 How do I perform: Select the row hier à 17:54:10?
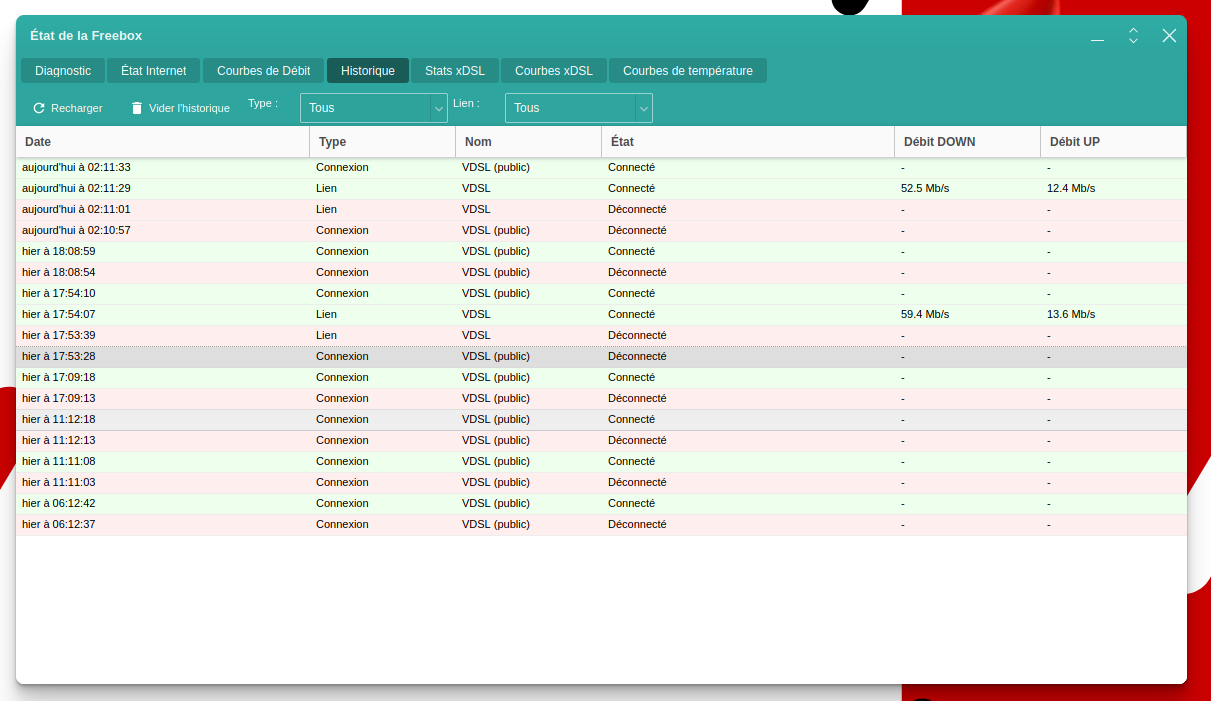pyautogui.click(x=601, y=293)
